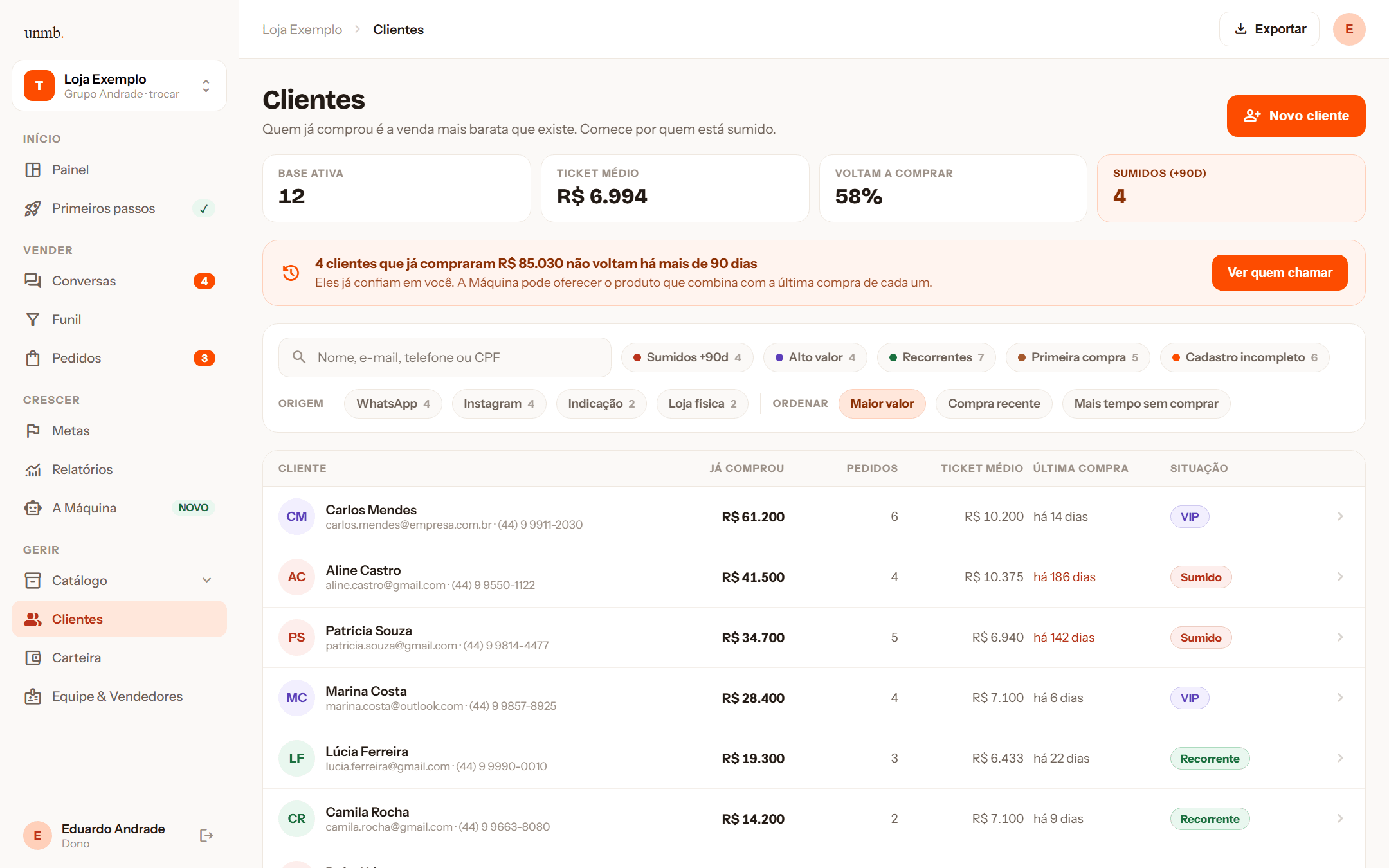Click Ver quem chamar button

click(x=1280, y=273)
